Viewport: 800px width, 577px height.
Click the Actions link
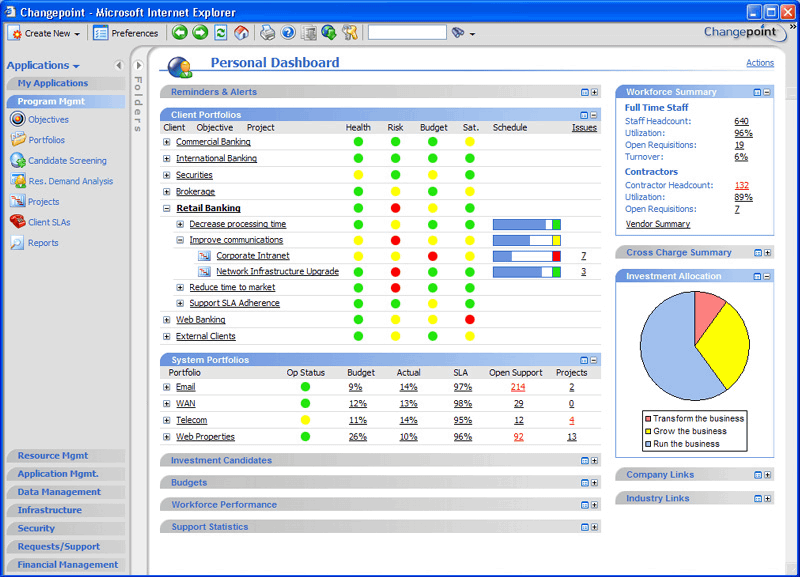(x=760, y=63)
